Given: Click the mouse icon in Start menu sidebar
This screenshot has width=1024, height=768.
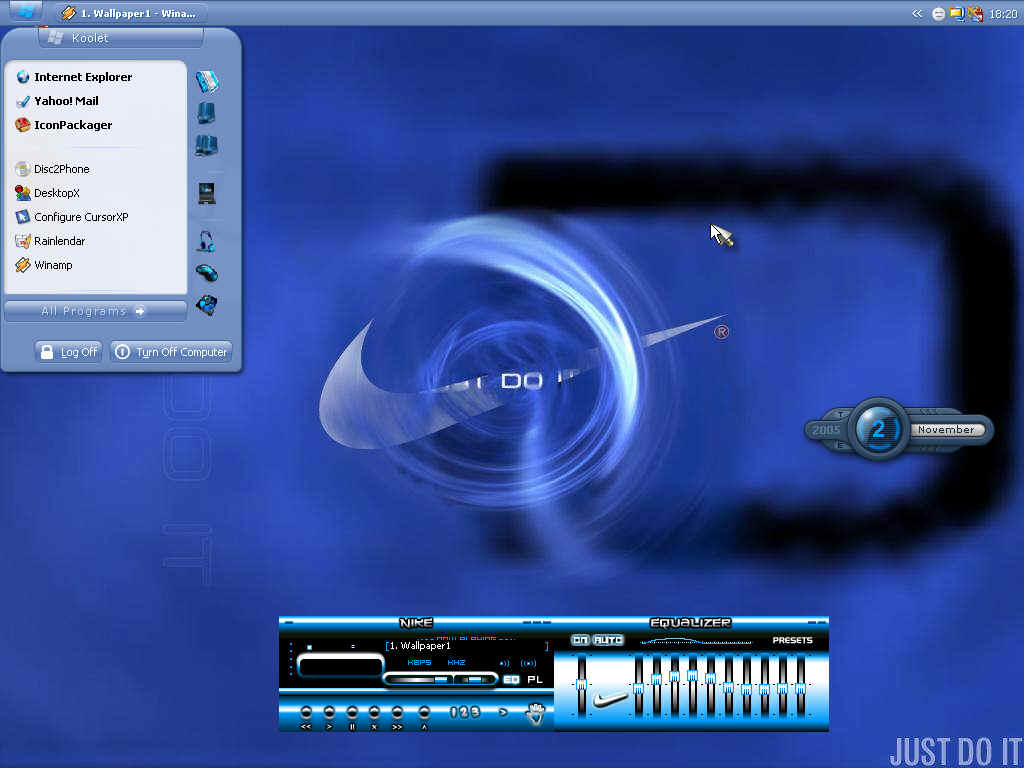Looking at the screenshot, I should point(207,272).
